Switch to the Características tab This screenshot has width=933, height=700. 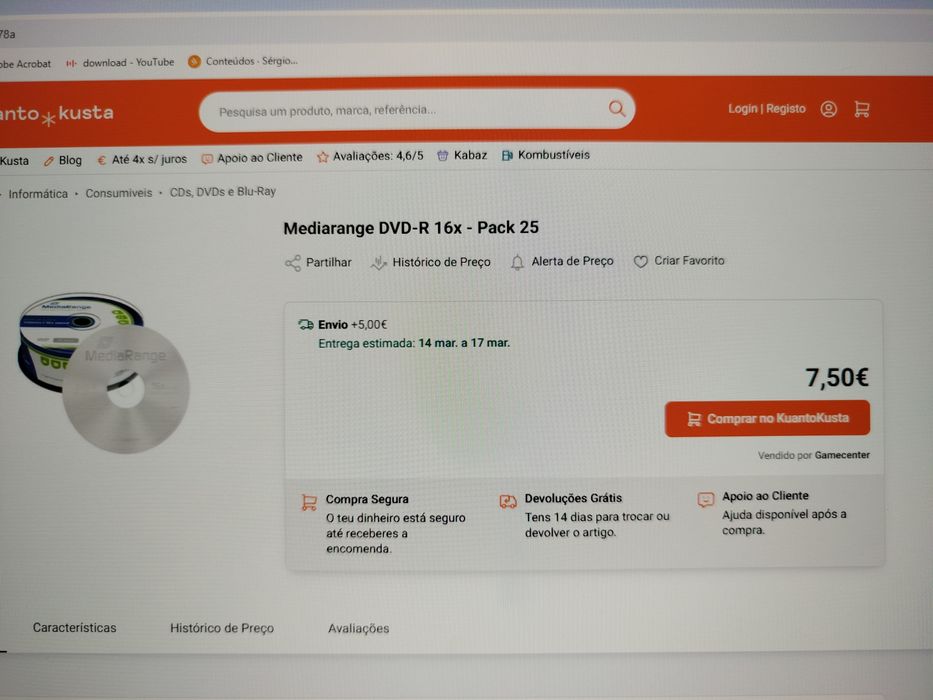[74, 627]
